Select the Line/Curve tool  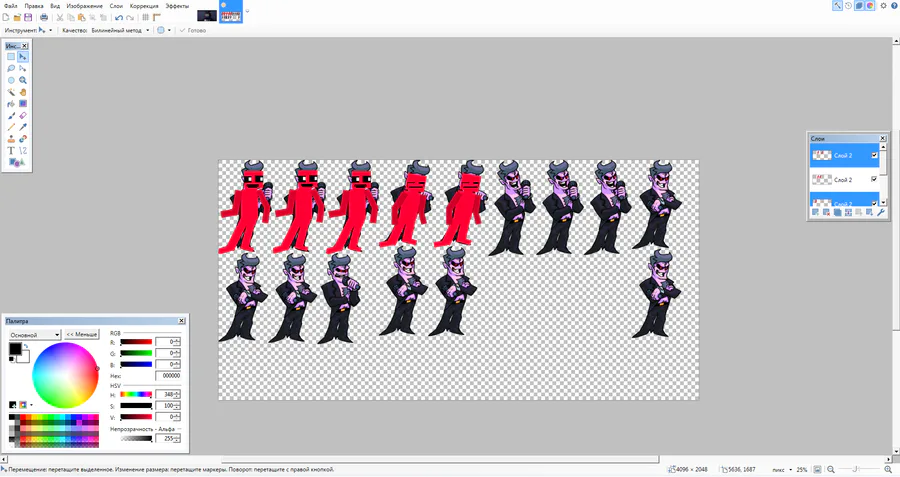coord(22,150)
